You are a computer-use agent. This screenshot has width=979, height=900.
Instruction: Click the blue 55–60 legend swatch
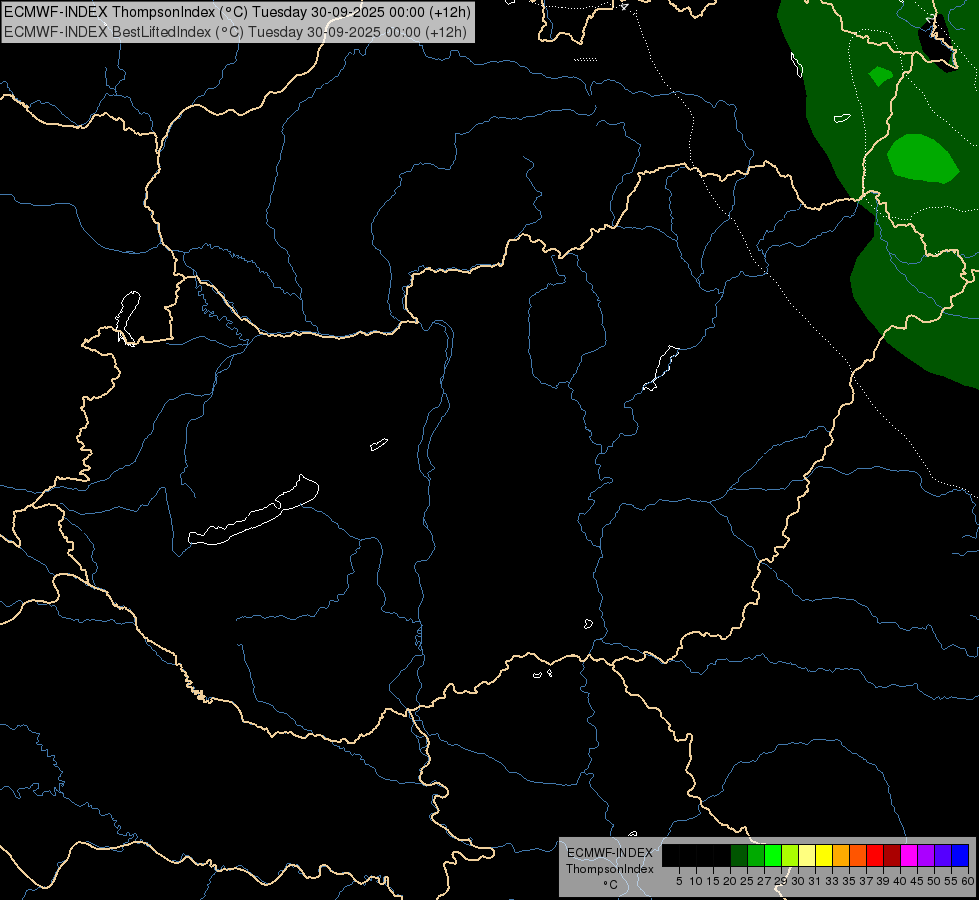click(x=960, y=855)
